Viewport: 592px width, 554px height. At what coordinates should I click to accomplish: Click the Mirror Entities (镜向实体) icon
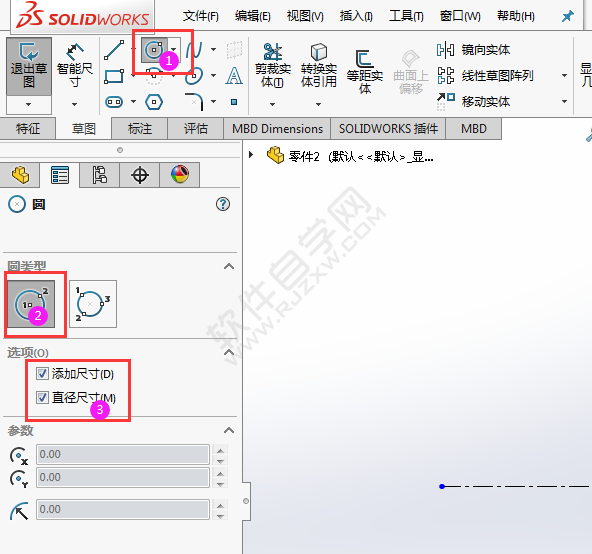445,50
